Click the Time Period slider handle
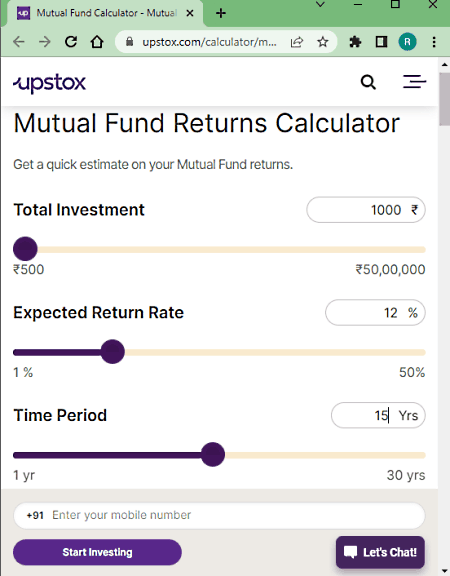This screenshot has height=576, width=450. point(213,454)
